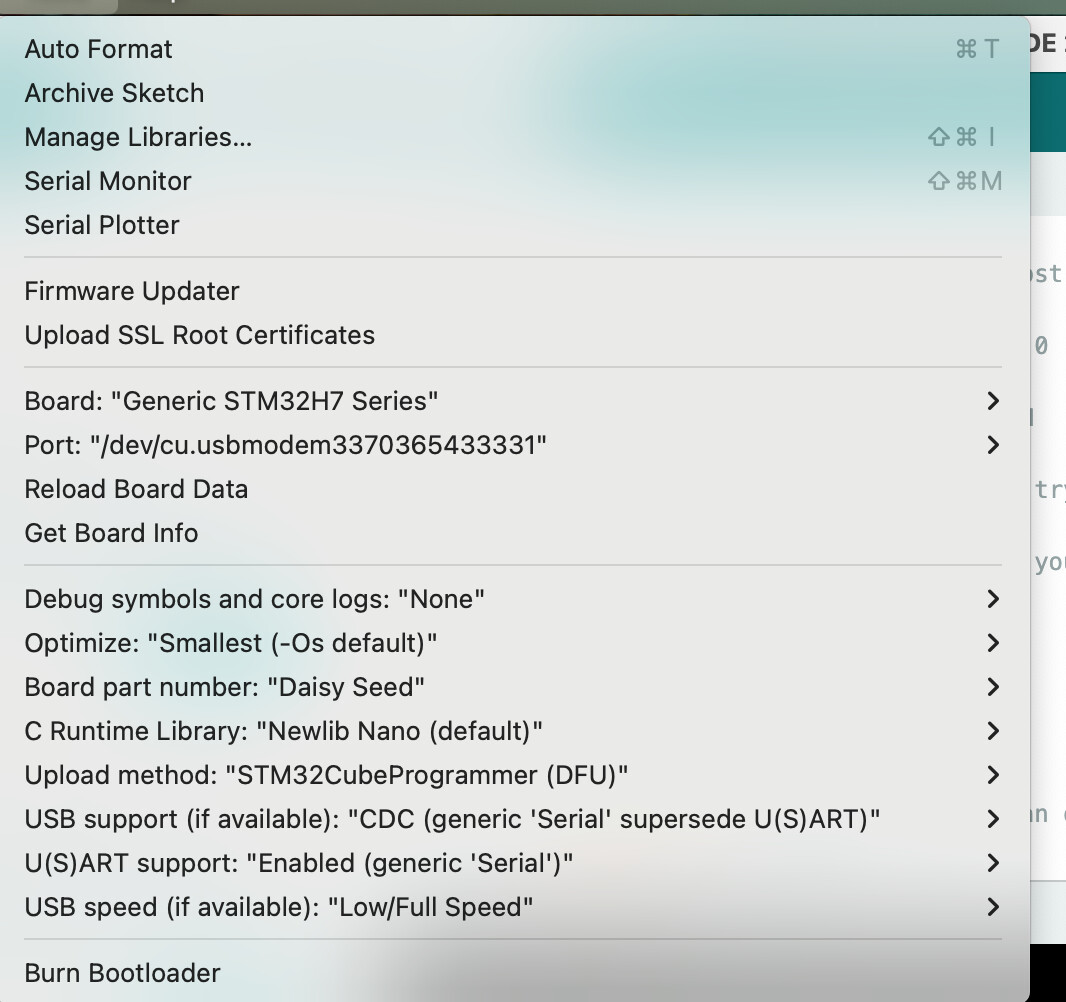Expand the Board submenu for Generic STM32H7
Screen dimensions: 1066x1002
click(232, 401)
